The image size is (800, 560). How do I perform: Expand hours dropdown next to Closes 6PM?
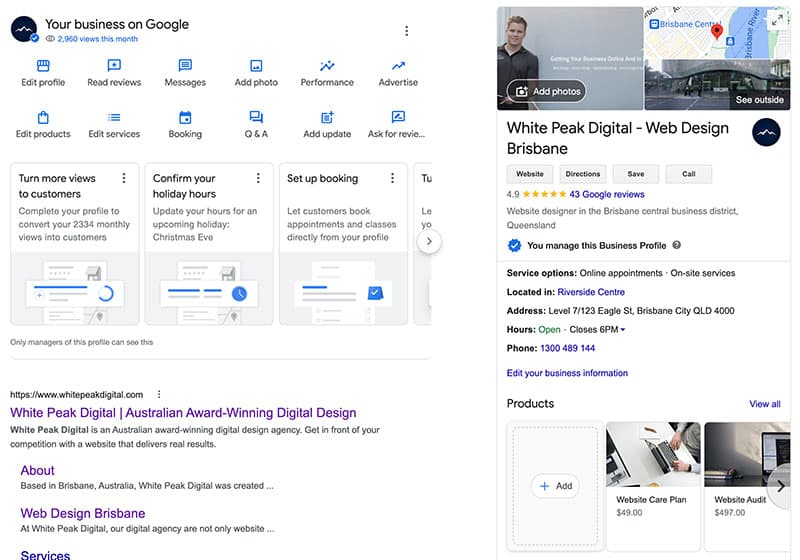click(622, 330)
